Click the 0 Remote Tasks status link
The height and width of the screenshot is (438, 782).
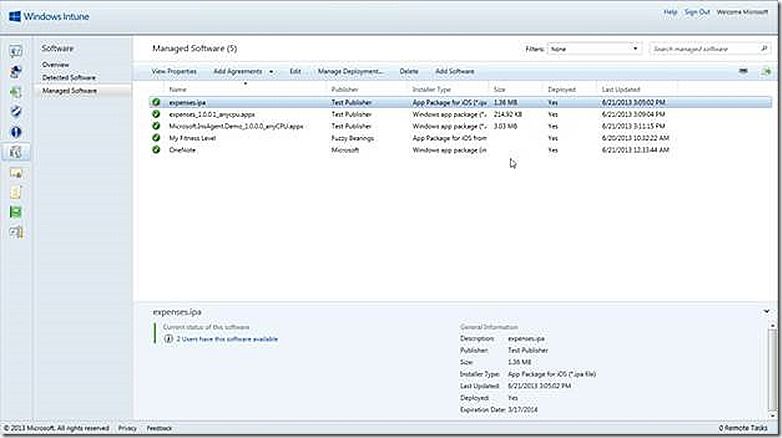[x=743, y=428]
